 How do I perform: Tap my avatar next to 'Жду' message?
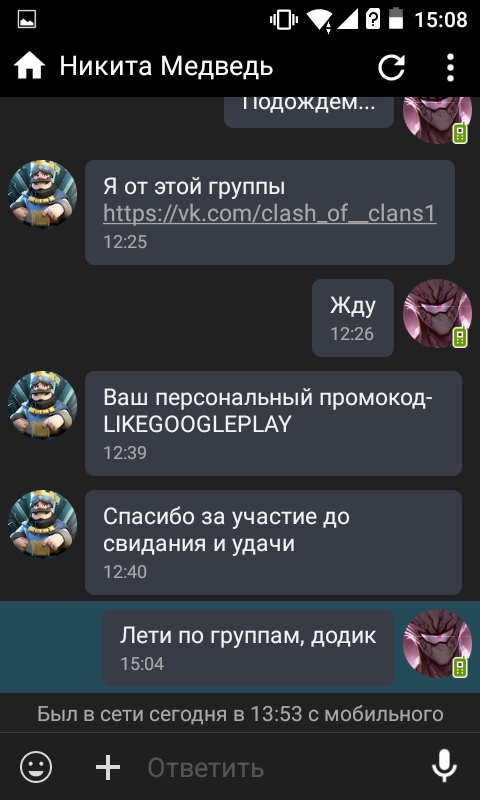tap(437, 313)
